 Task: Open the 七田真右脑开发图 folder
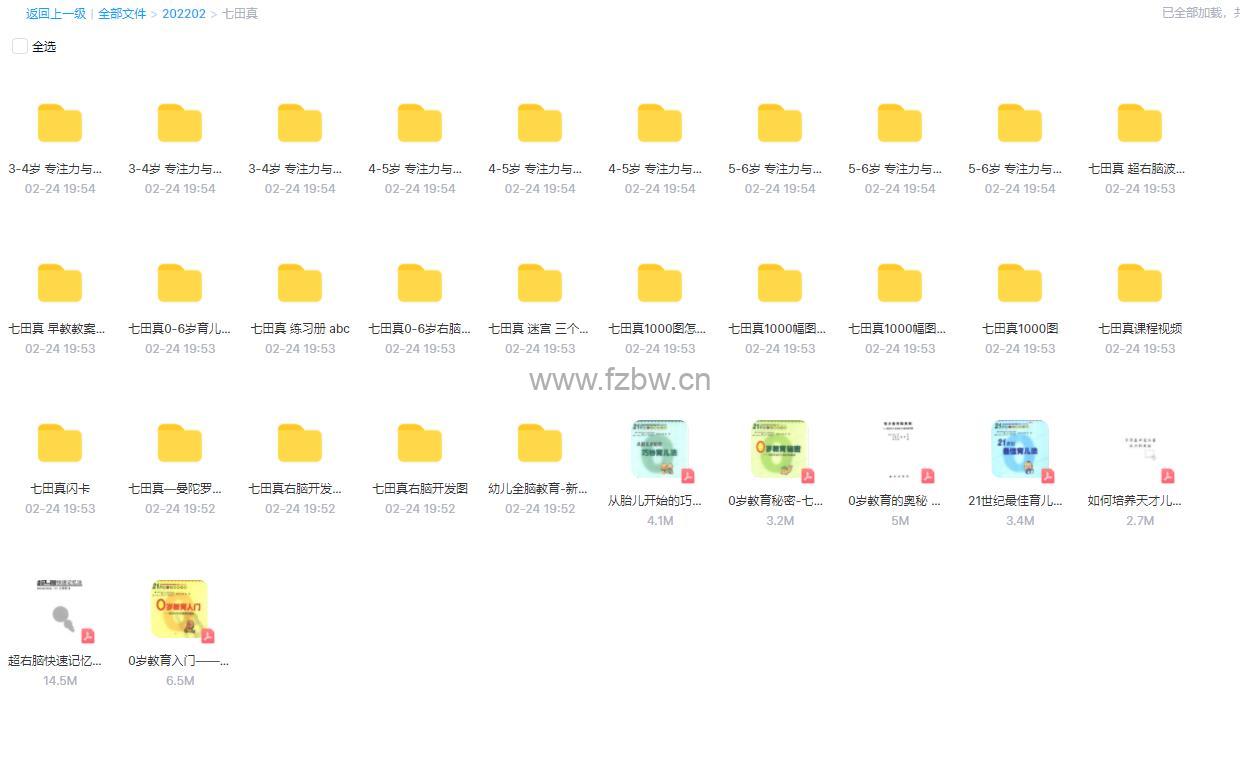click(x=420, y=444)
